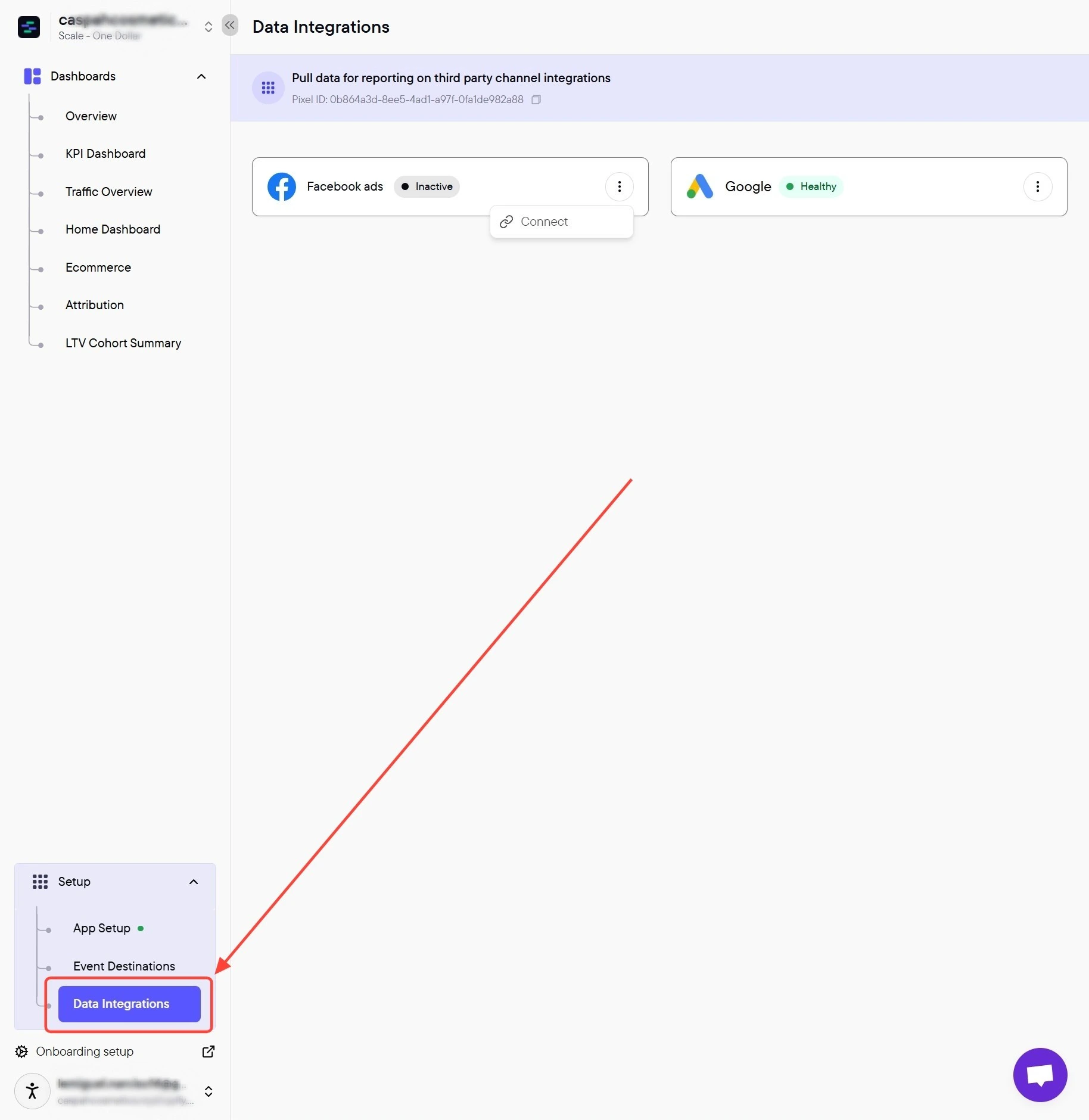The width and height of the screenshot is (1089, 1120).
Task: Open the KPI Dashboard page
Action: click(x=105, y=154)
